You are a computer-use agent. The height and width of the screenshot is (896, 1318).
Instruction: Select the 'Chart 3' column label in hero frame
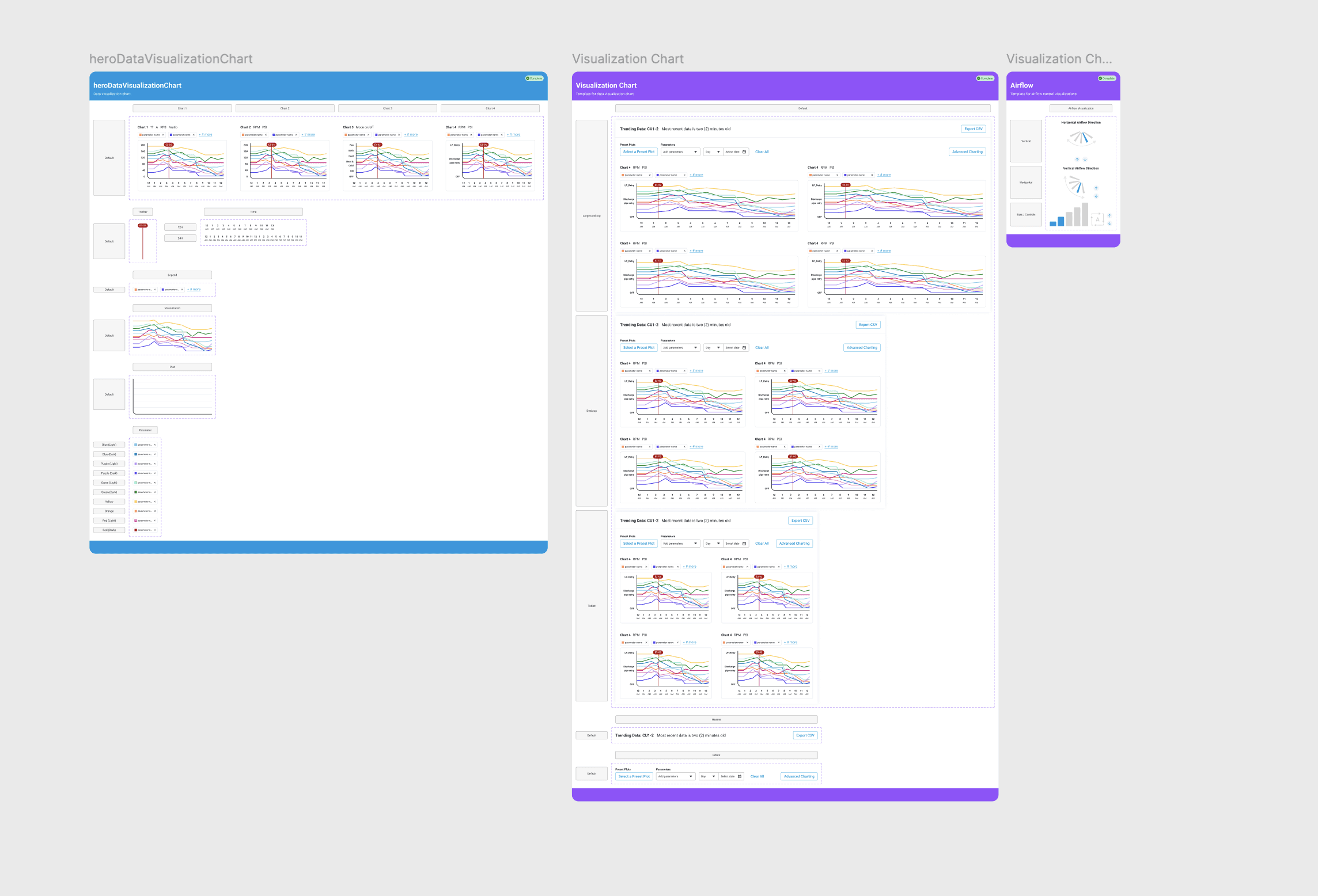pos(388,108)
